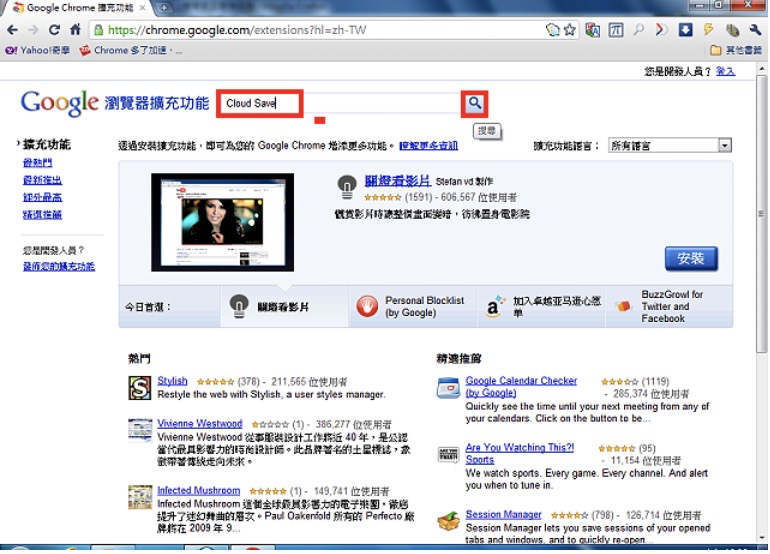Click the Google Calendar Checker icon
This screenshot has width=770, height=554.
448,388
